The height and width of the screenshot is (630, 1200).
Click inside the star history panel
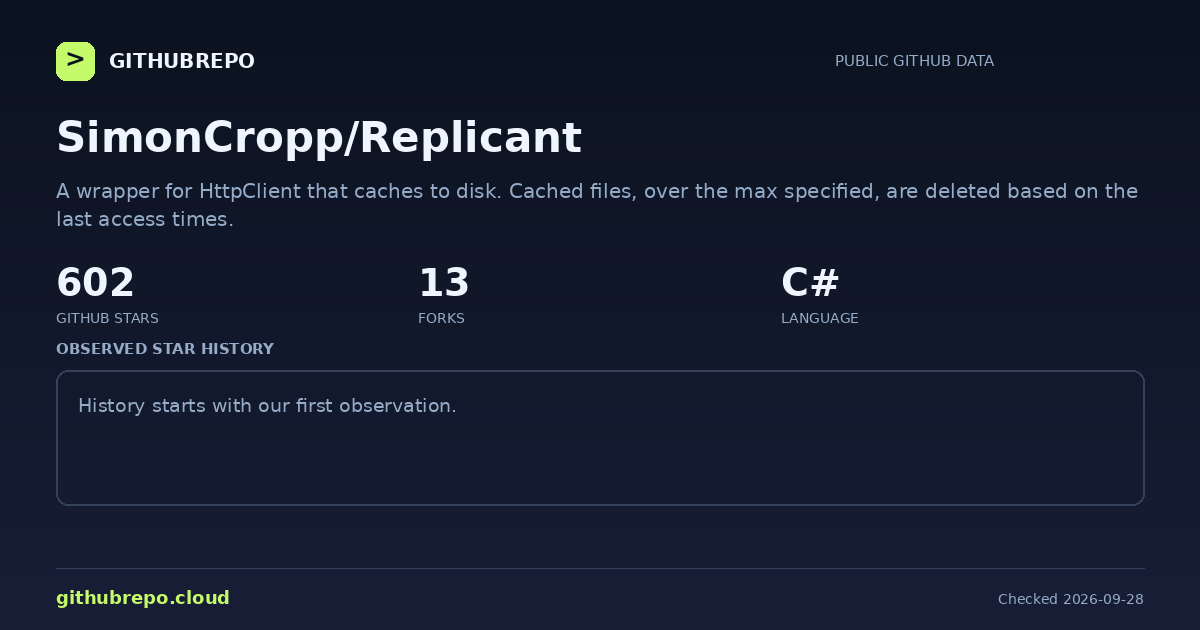600,438
